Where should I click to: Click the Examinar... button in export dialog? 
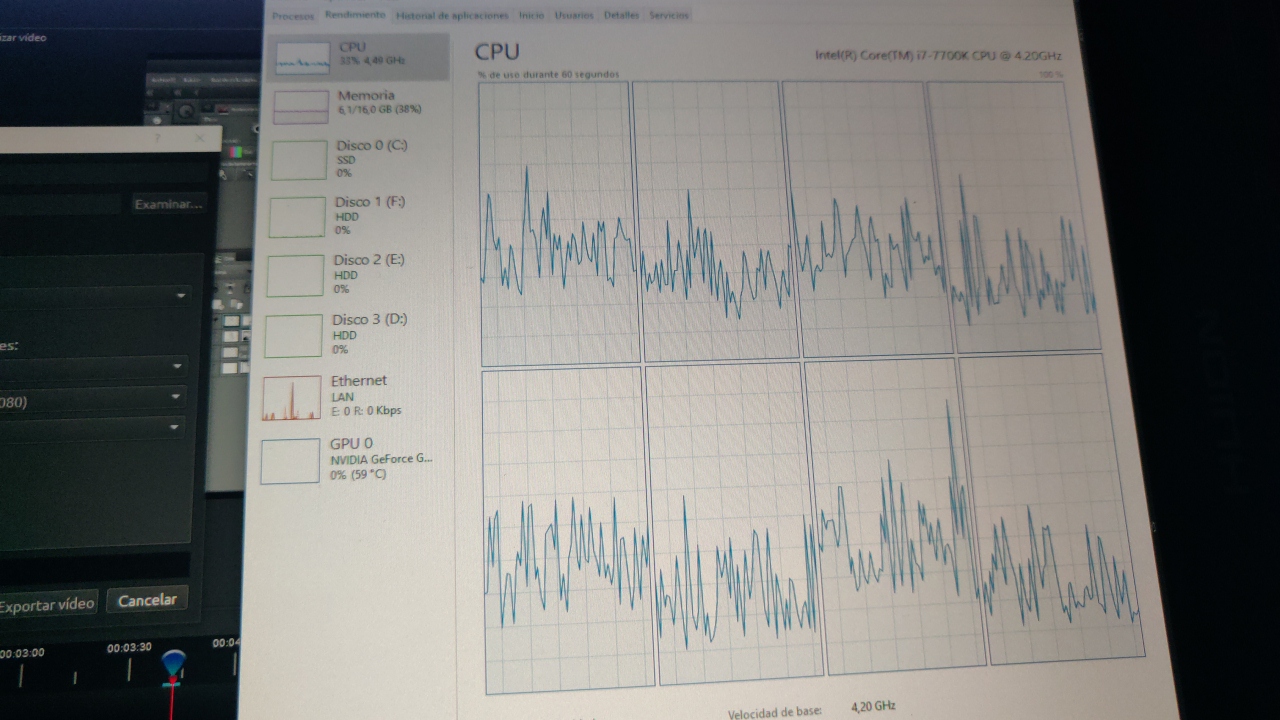click(168, 203)
